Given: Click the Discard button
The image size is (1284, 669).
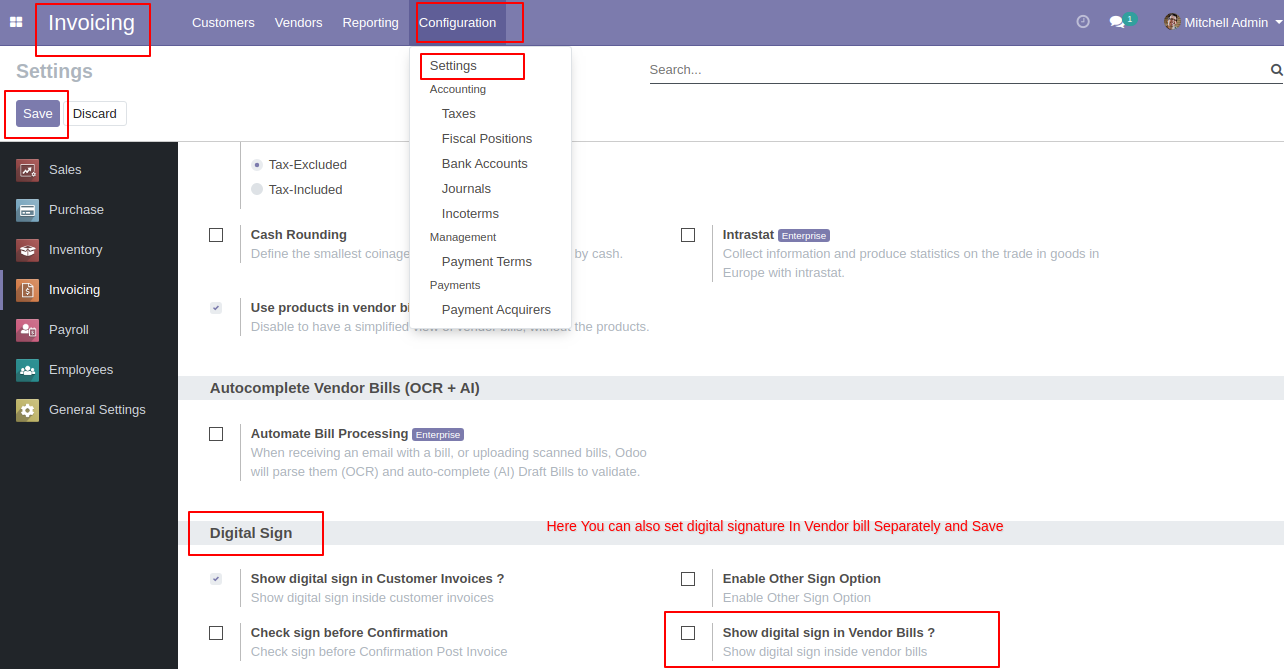Looking at the screenshot, I should coord(95,114).
